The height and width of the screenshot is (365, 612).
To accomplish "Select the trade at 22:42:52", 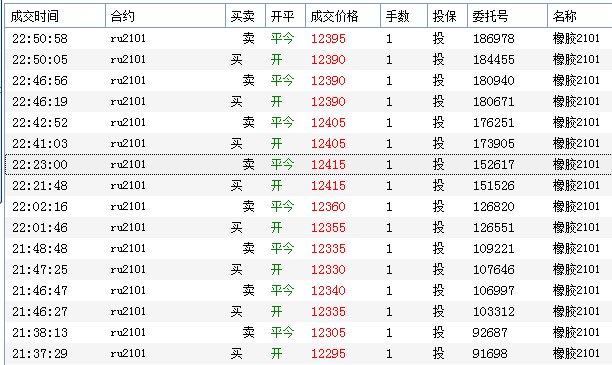I will 308,123.
